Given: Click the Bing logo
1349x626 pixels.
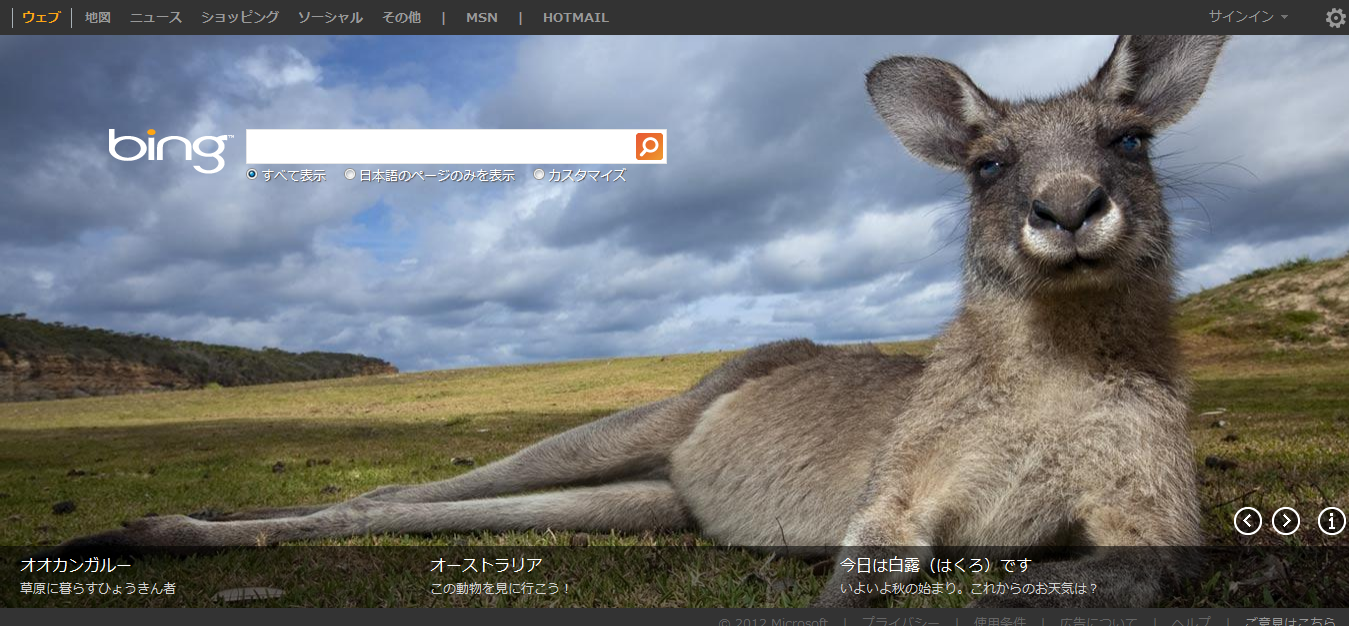Looking at the screenshot, I should 170,149.
